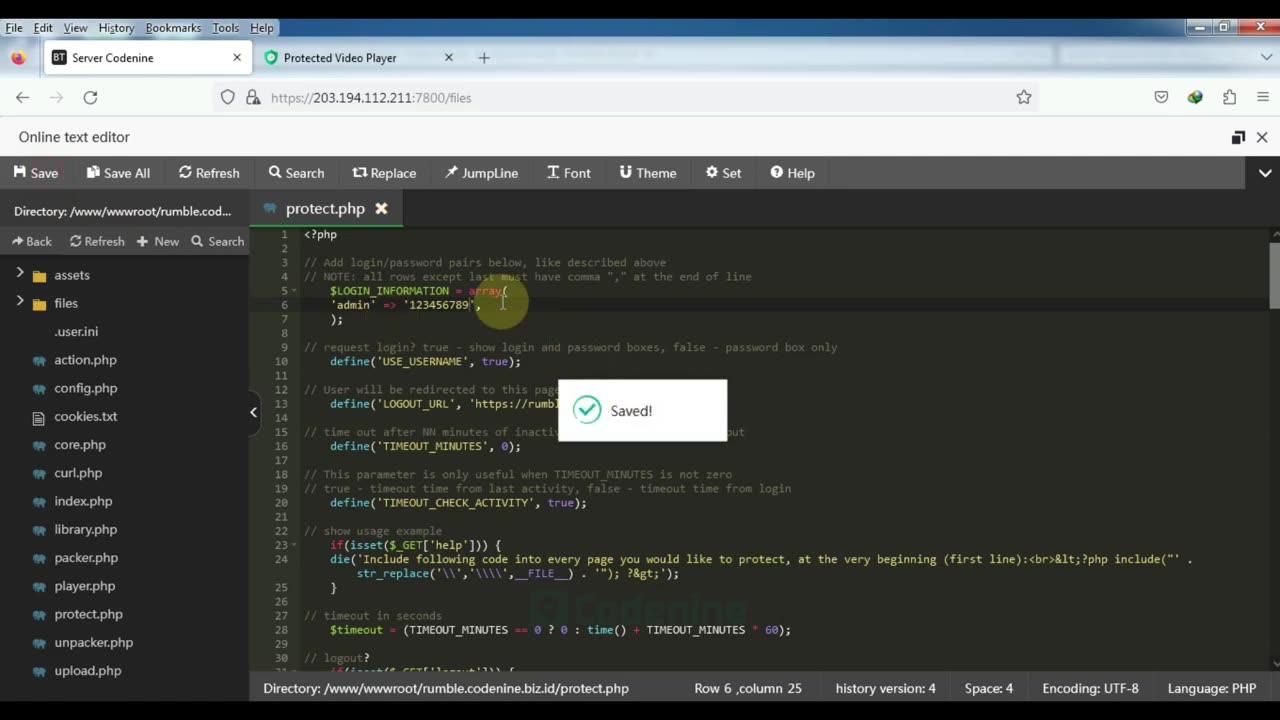Click the Save All toolbar button
Viewport: 1280px width, 720px height.
(118, 173)
